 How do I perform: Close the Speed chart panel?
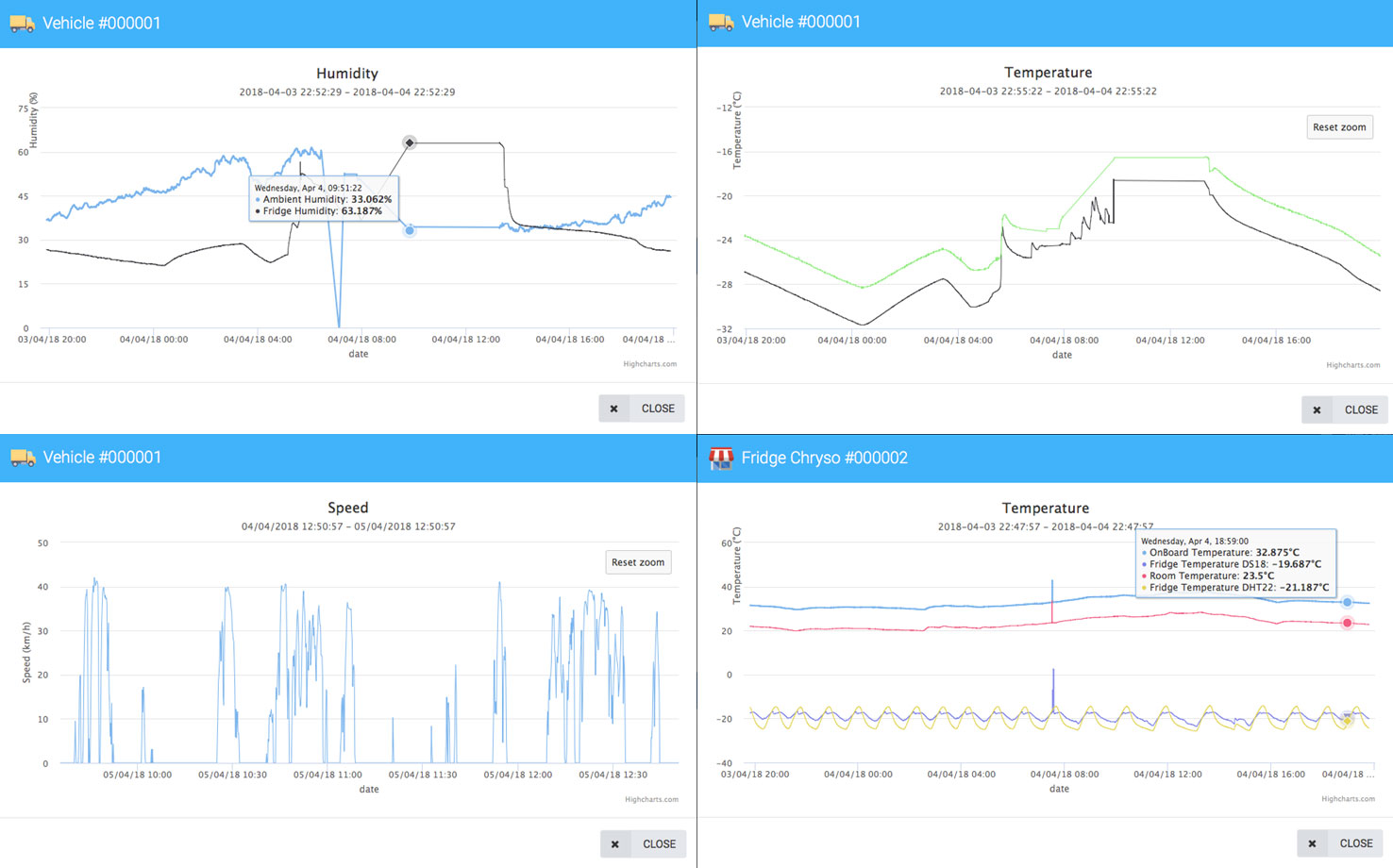643,843
